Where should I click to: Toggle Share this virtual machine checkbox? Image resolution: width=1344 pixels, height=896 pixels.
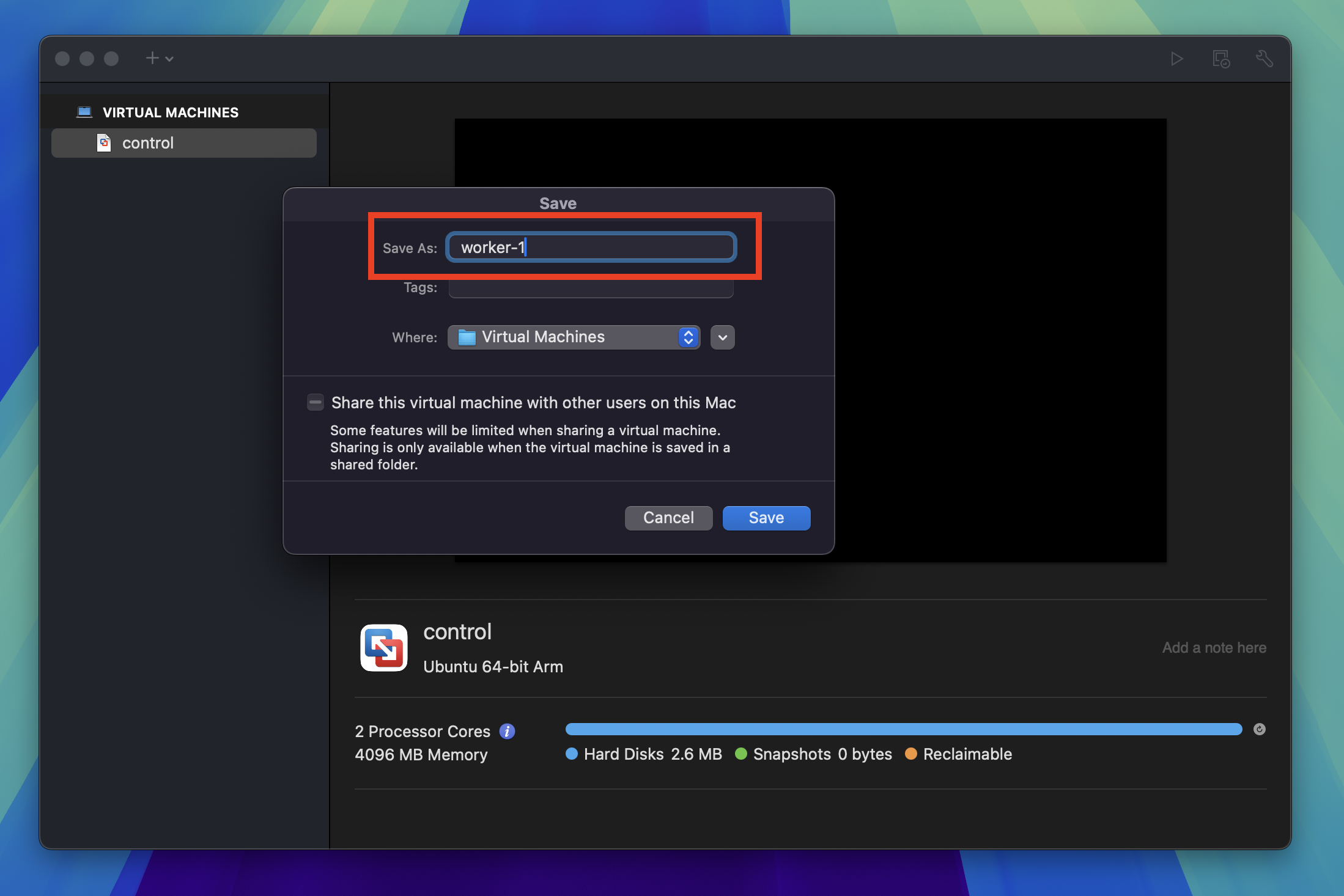(x=316, y=402)
